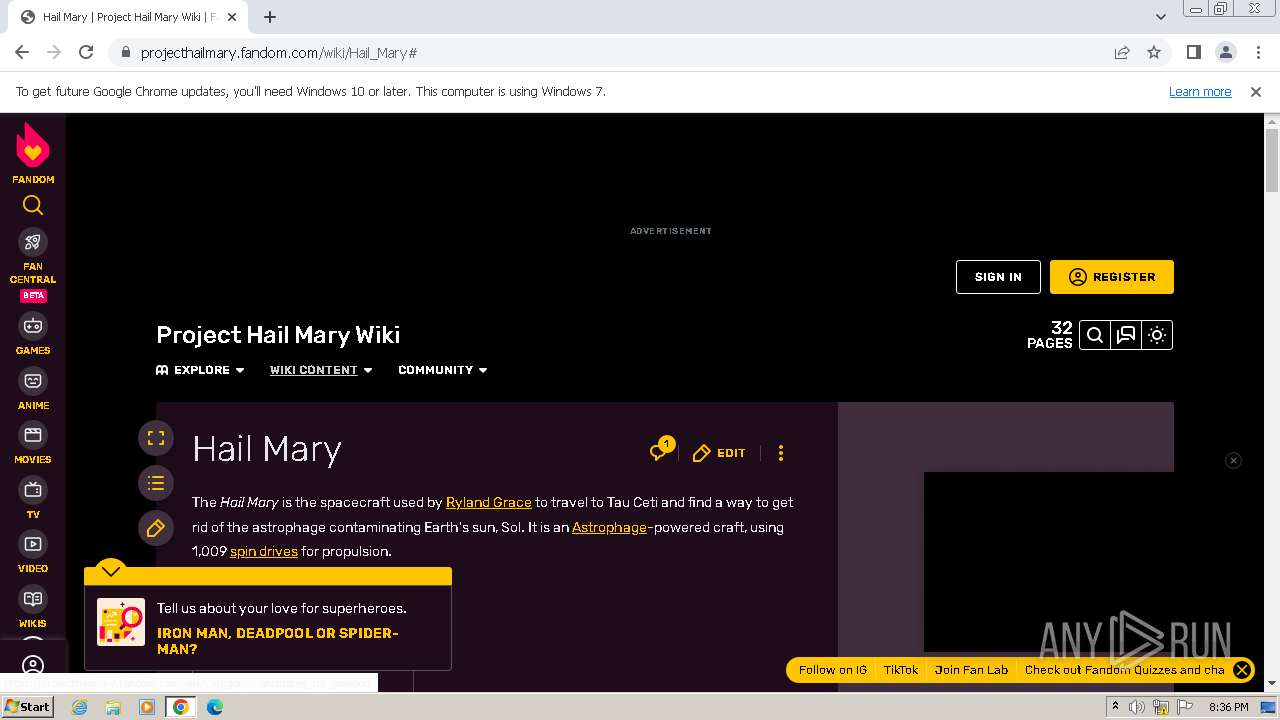Screen dimensions: 1280x720
Task: Close the Hail Mary tab
Action: (232, 17)
